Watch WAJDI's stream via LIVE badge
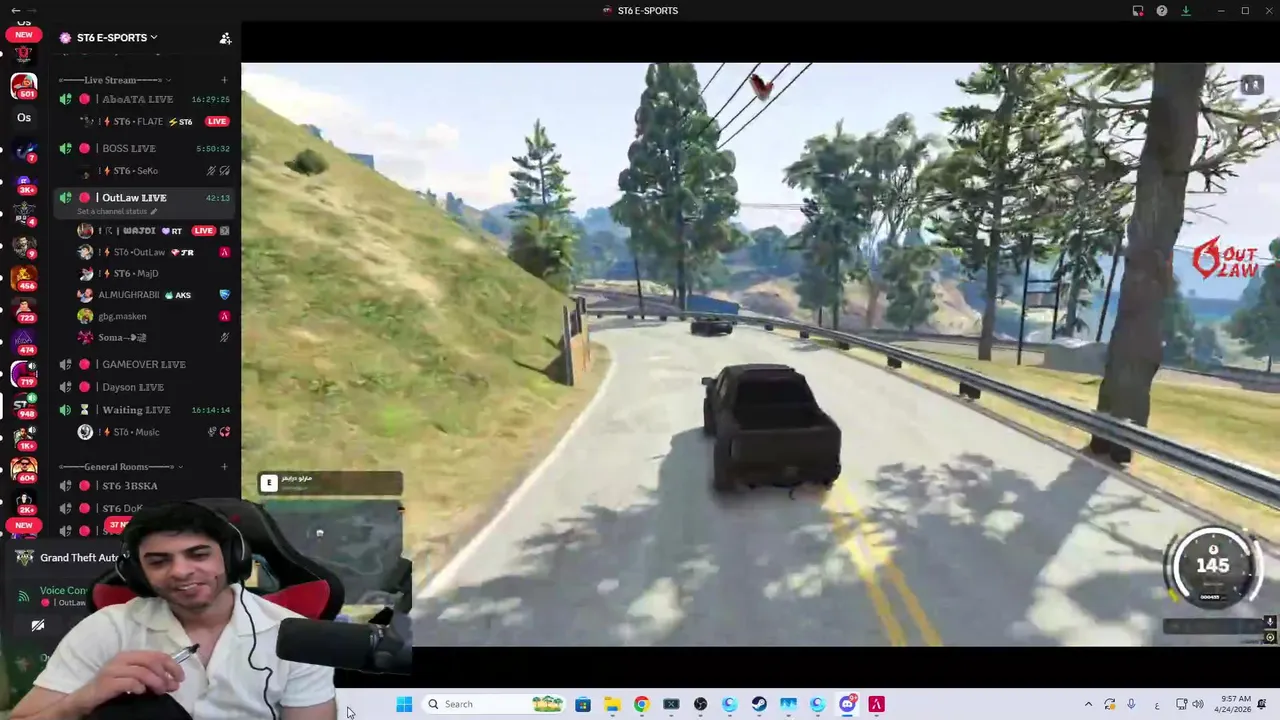Image resolution: width=1280 pixels, height=720 pixels. (x=204, y=231)
